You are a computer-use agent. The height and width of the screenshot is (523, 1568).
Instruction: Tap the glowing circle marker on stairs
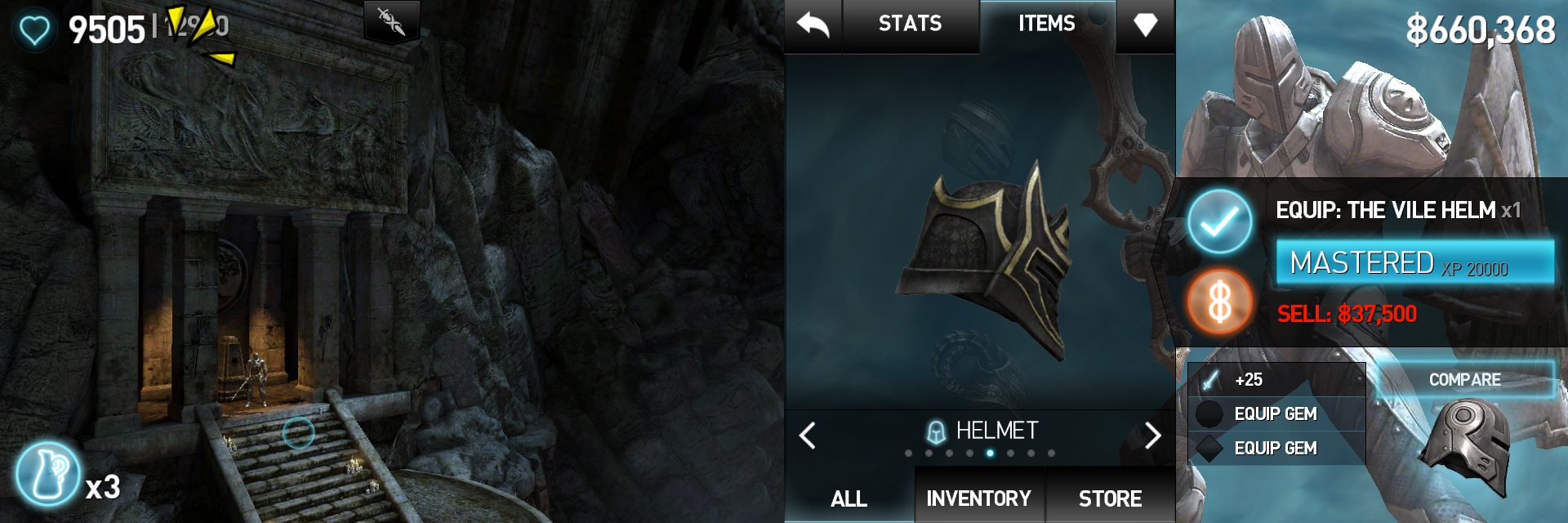click(x=298, y=433)
